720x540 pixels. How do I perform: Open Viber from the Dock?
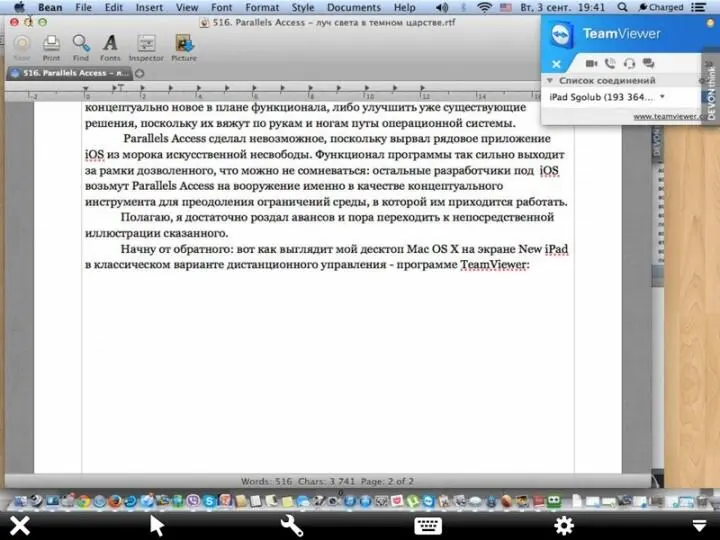(193, 501)
